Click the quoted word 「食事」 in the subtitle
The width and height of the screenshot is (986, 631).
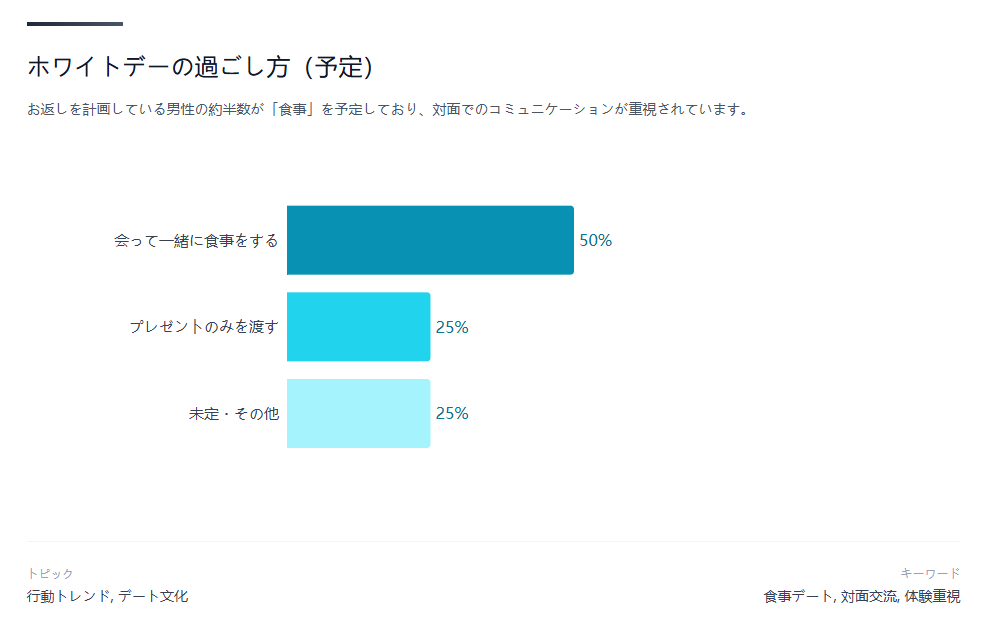pos(295,110)
